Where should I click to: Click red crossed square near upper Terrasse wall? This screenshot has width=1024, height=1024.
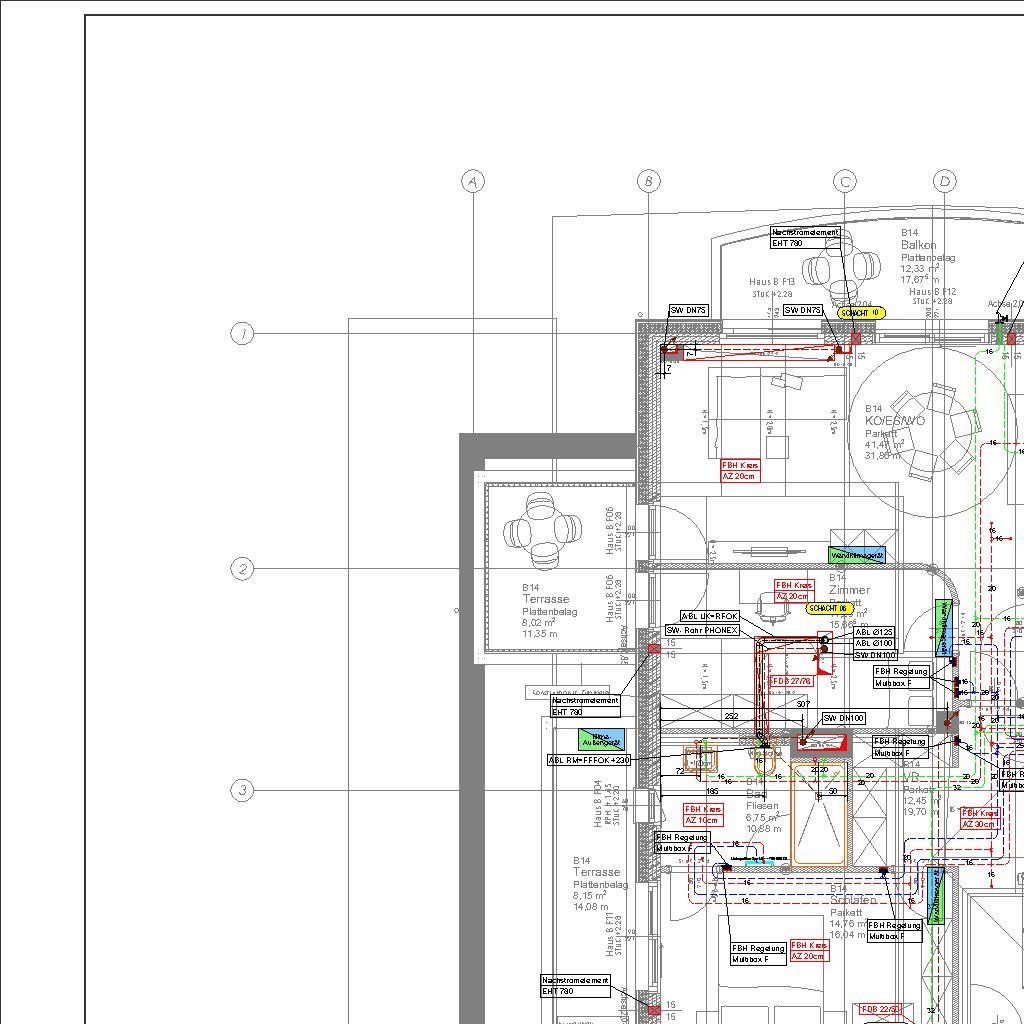(654, 648)
